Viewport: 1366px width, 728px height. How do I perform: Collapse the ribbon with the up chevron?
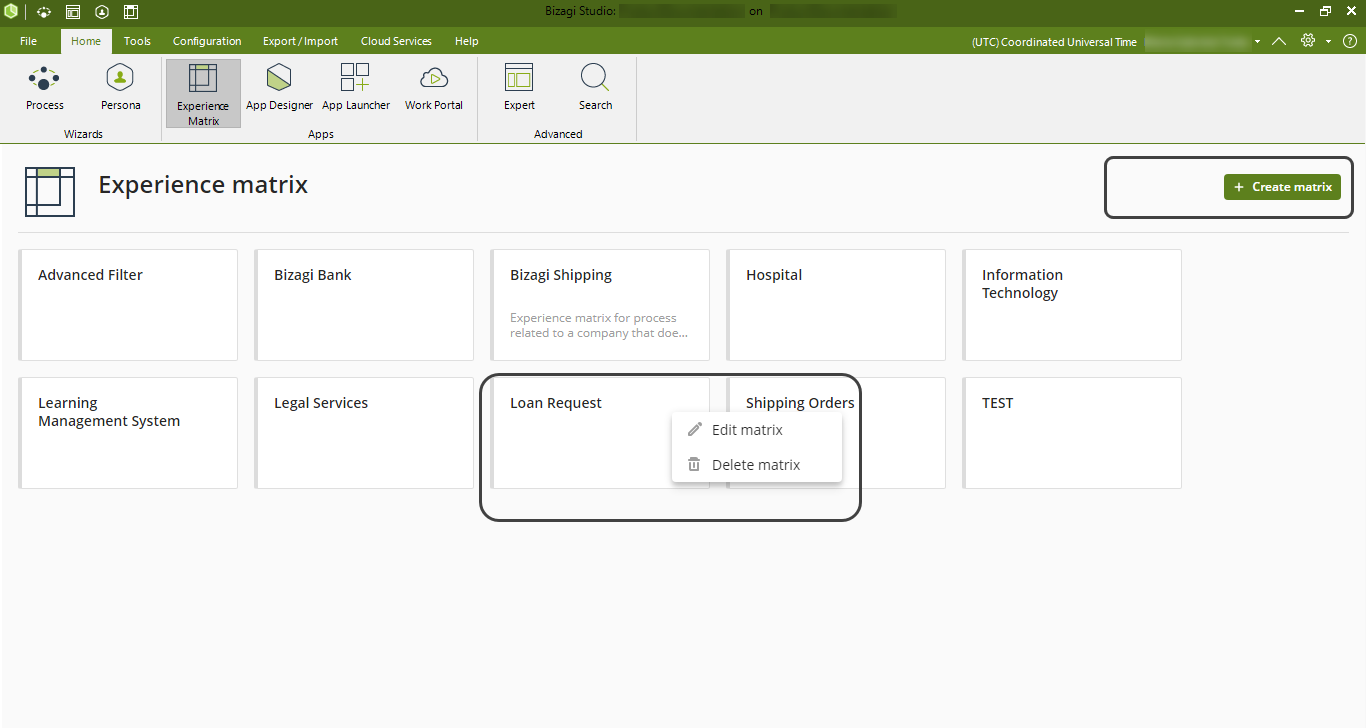1279,41
